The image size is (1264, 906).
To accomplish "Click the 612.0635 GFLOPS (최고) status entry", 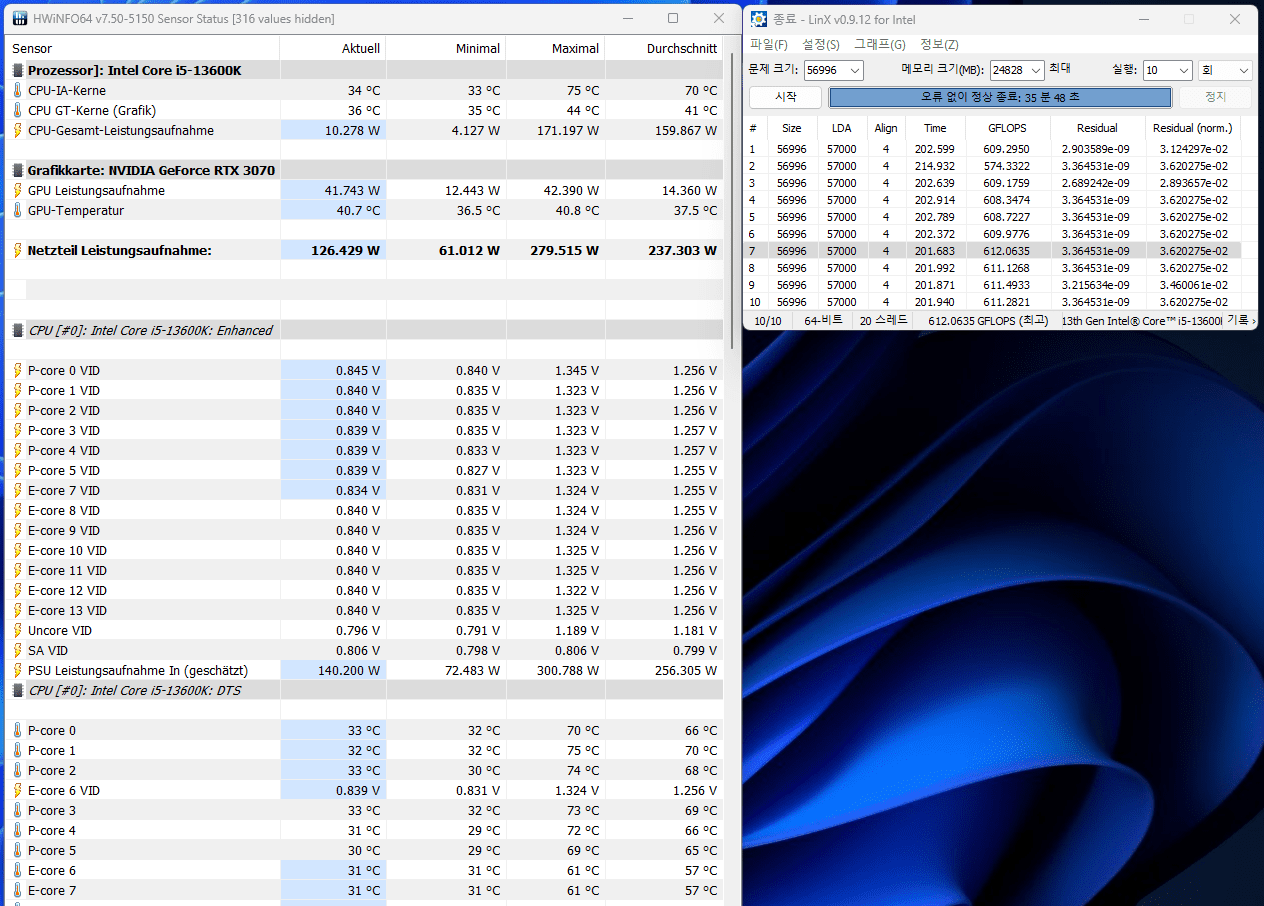I will pyautogui.click(x=988, y=321).
